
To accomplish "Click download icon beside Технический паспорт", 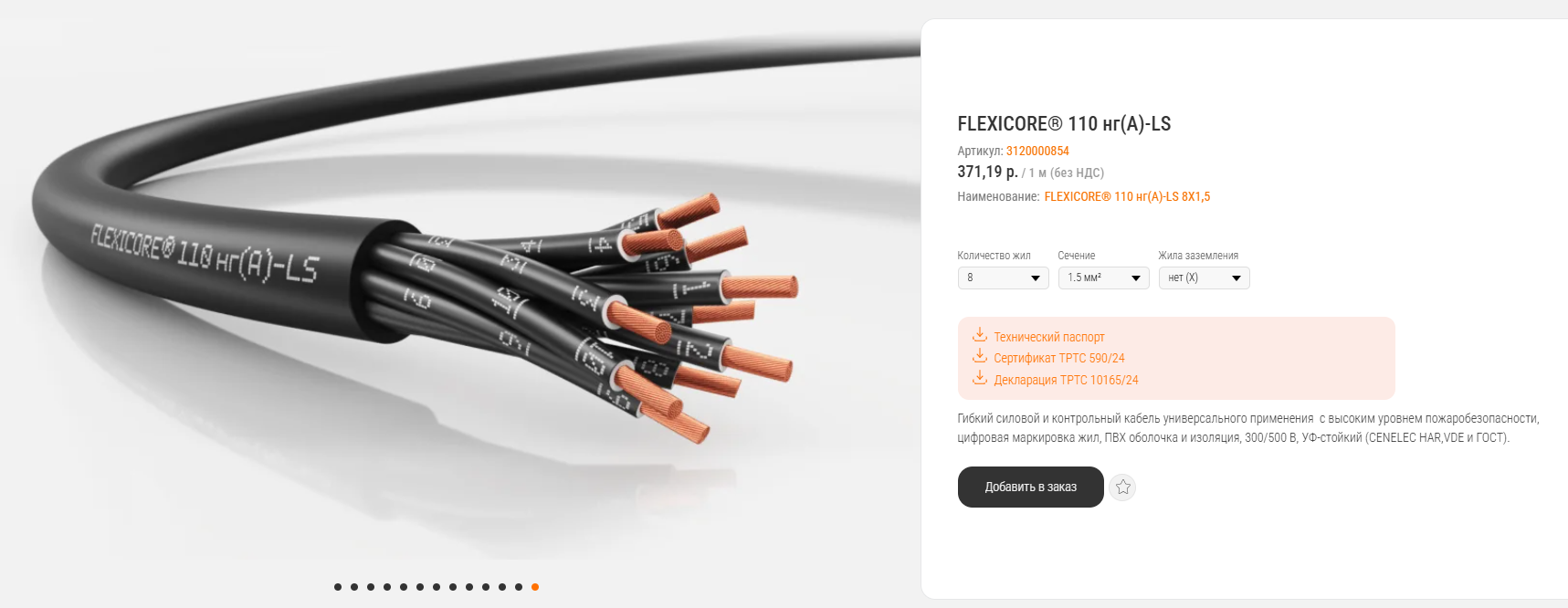I will 980,335.
